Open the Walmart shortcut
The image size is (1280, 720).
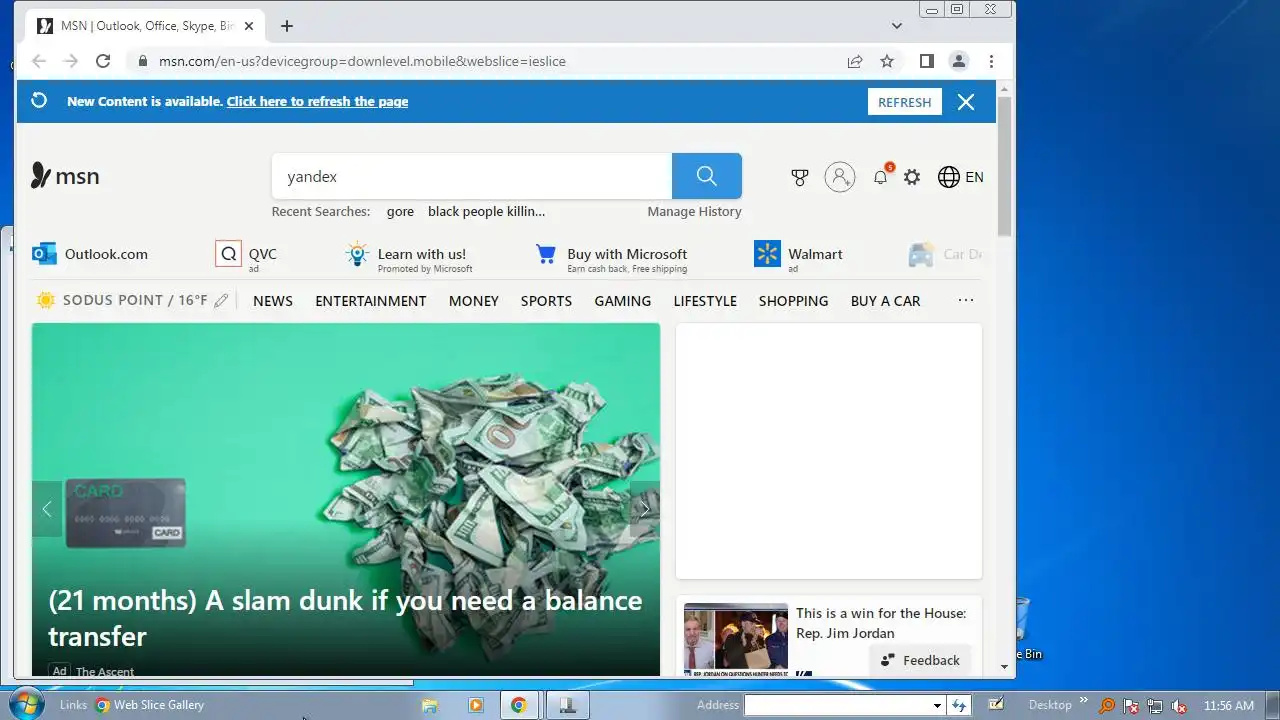799,256
